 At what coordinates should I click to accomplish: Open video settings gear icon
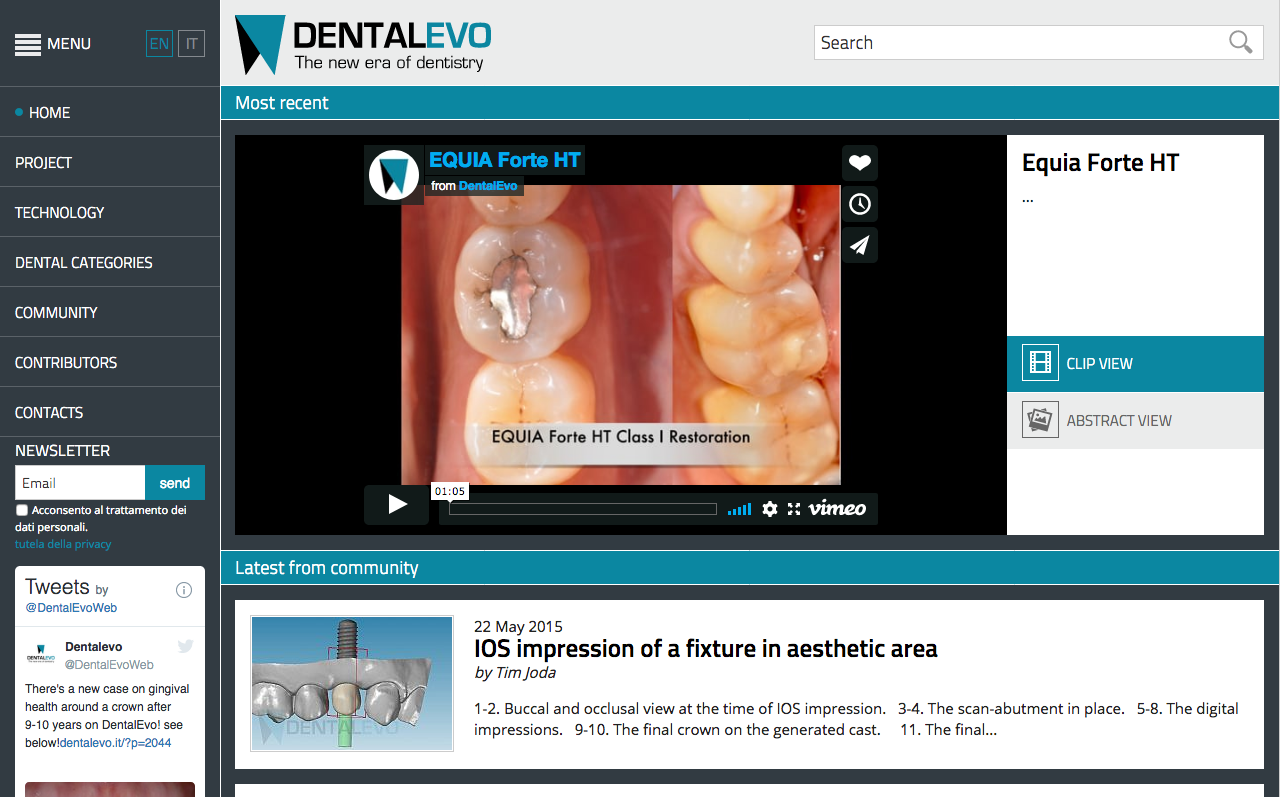coord(770,509)
